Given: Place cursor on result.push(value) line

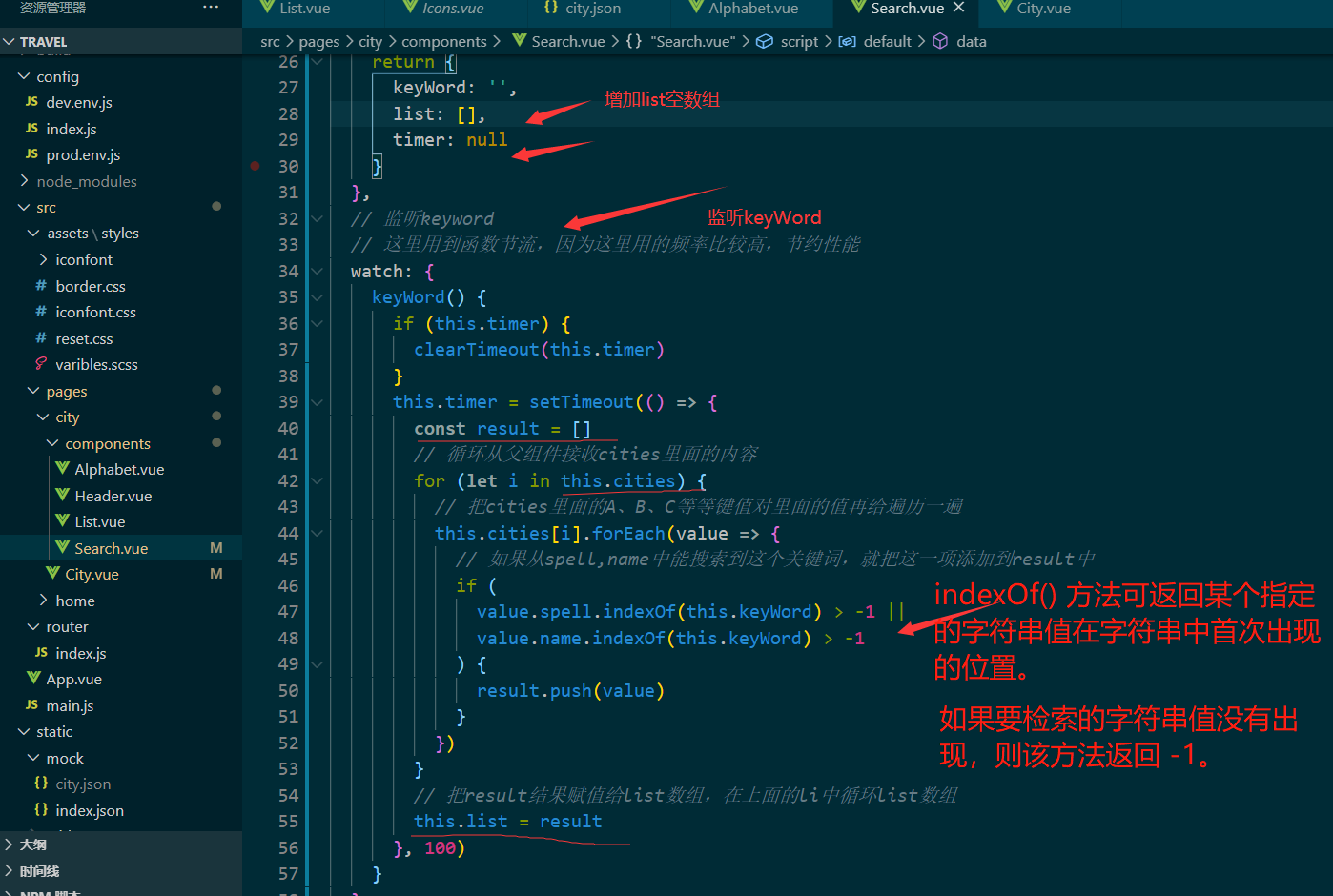Looking at the screenshot, I should (x=570, y=690).
